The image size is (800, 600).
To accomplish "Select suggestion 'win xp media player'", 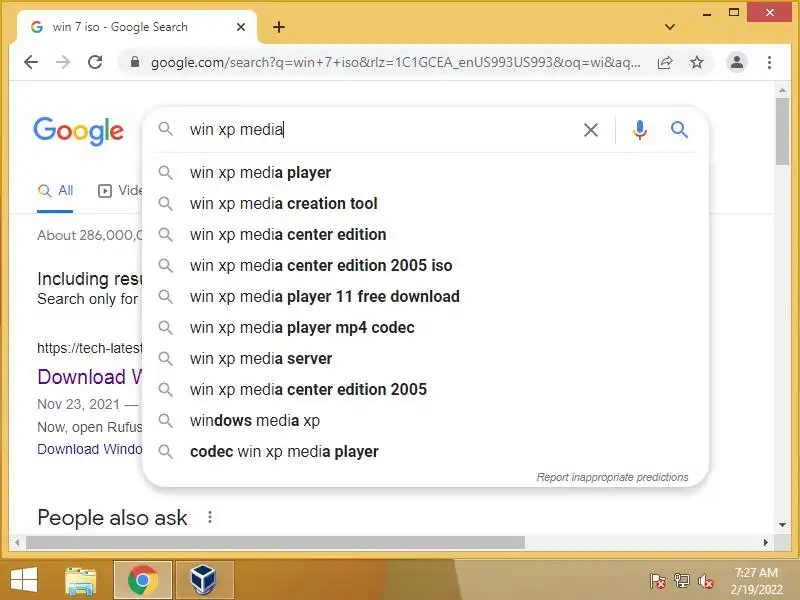I will pyautogui.click(x=426, y=172).
